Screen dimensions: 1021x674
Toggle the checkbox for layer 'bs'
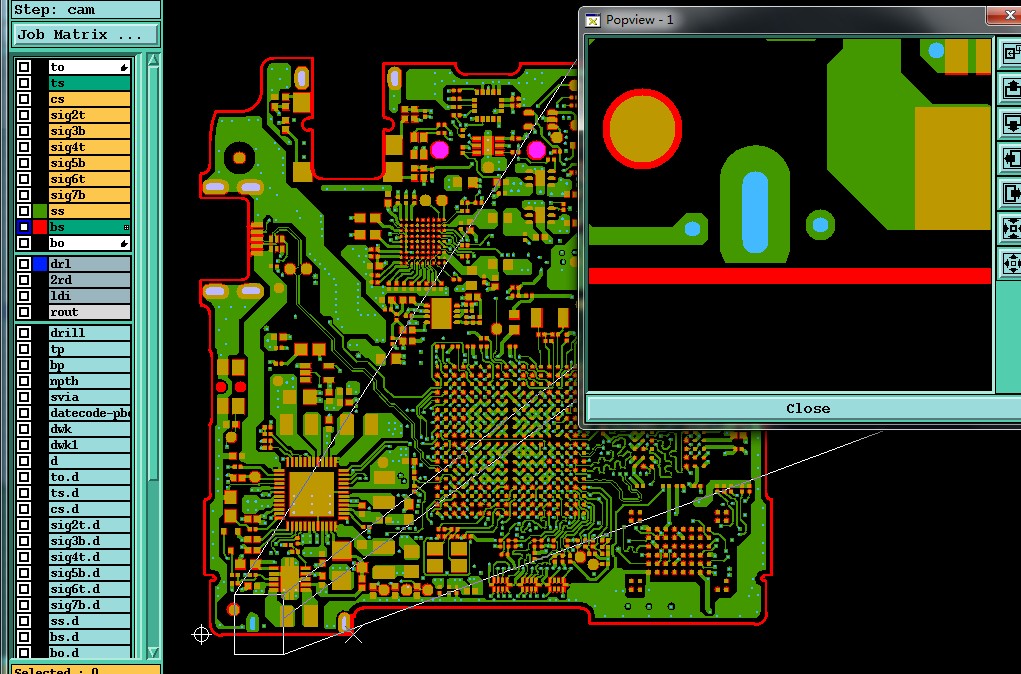[x=24, y=227]
